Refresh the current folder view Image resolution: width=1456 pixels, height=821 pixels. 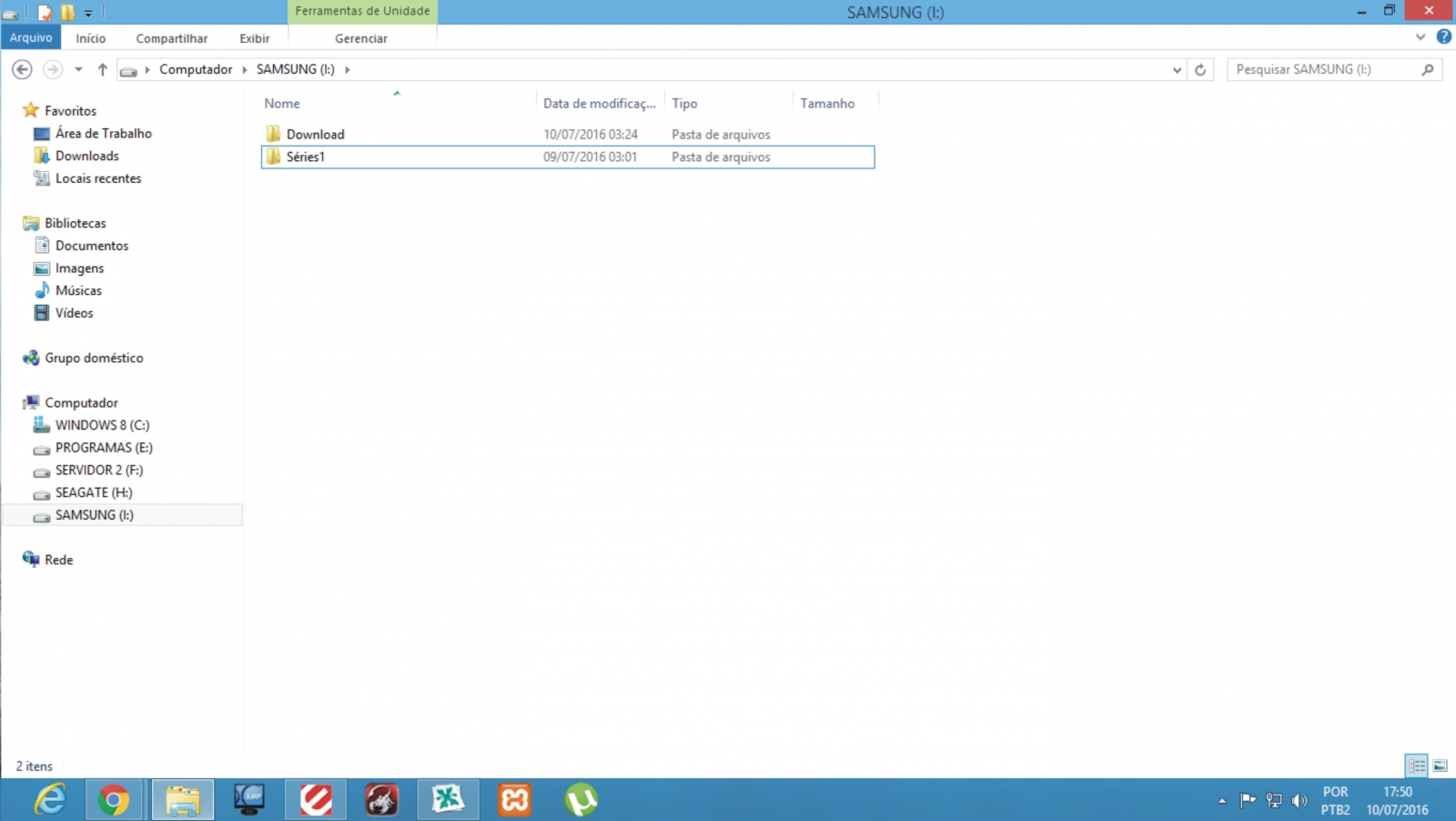(x=1200, y=69)
